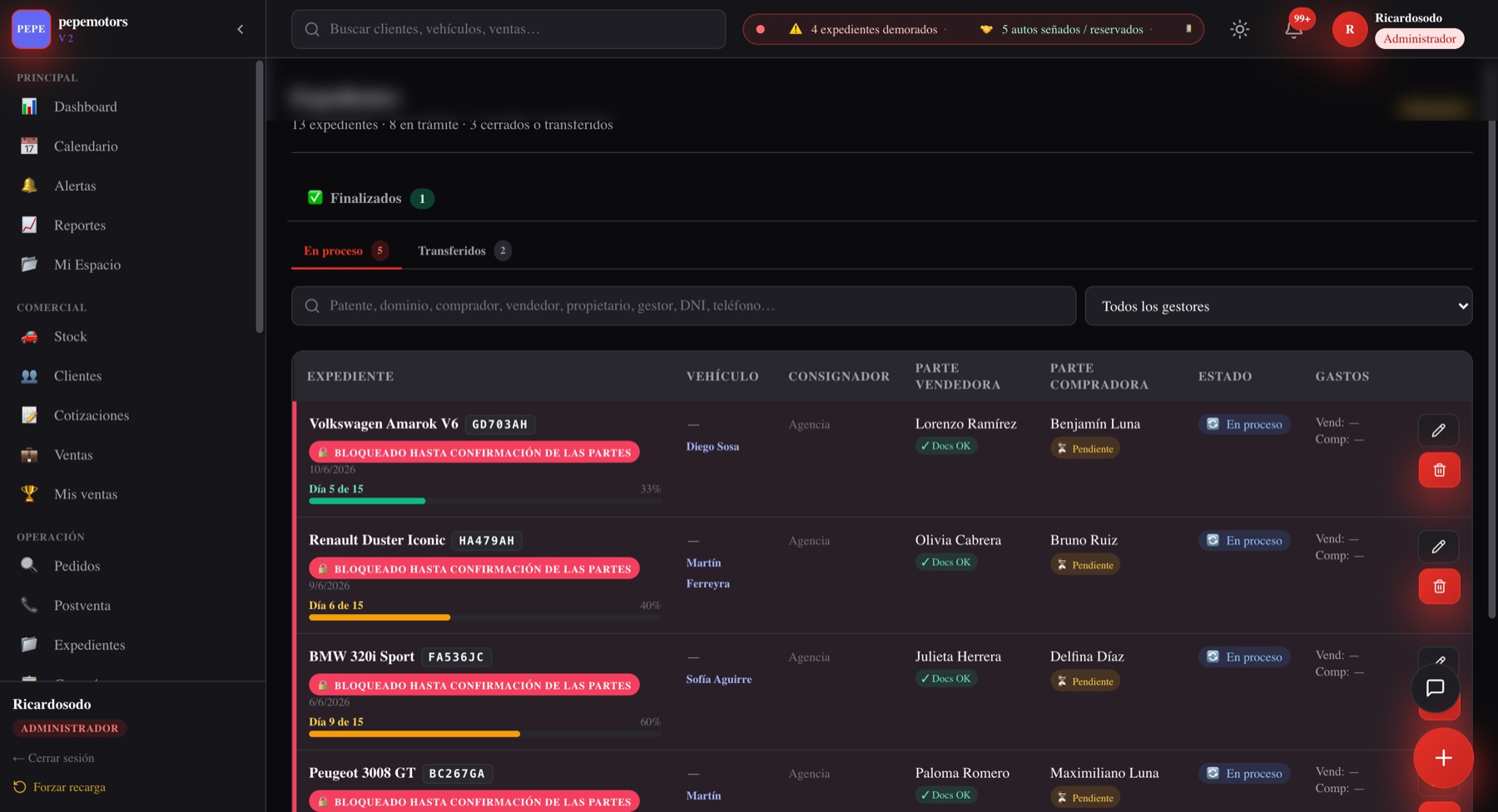Viewport: 1498px width, 812px height.
Task: Switch to the En proceso tab
Action: coord(346,250)
